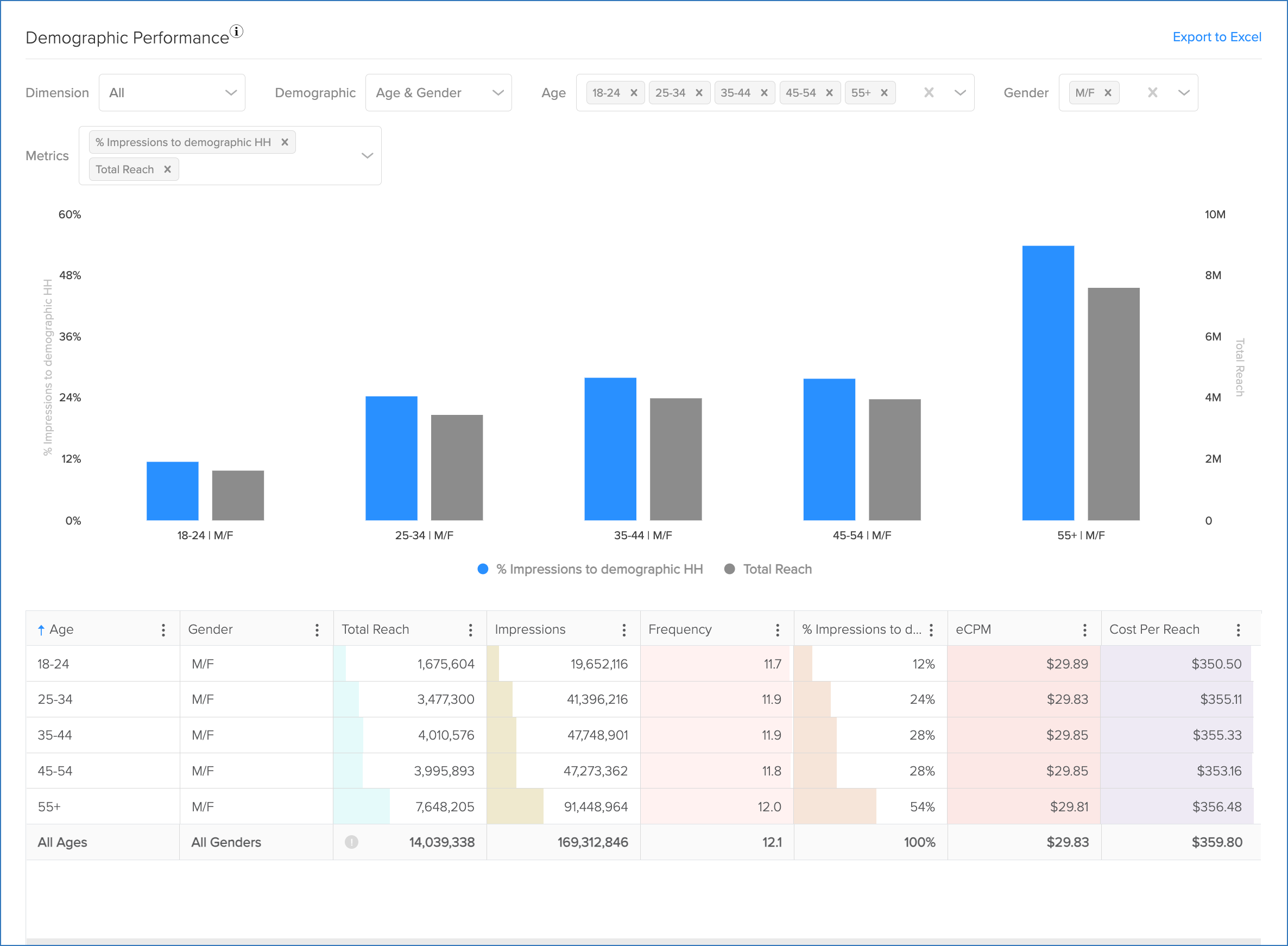Viewport: 1288px width, 946px height.
Task: Open the kebab menu on the Impressions column
Action: 624,629
